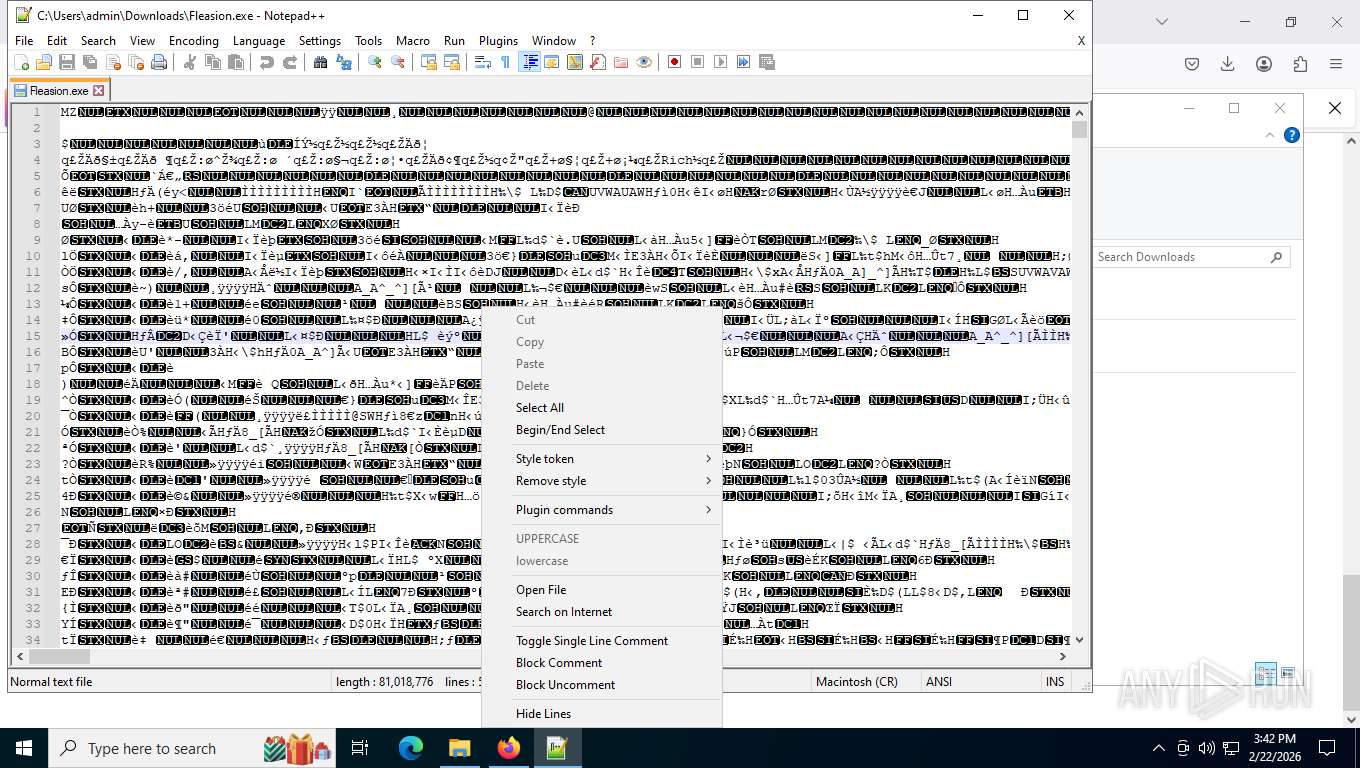Toggle INS insert mode in status bar

point(1055,681)
